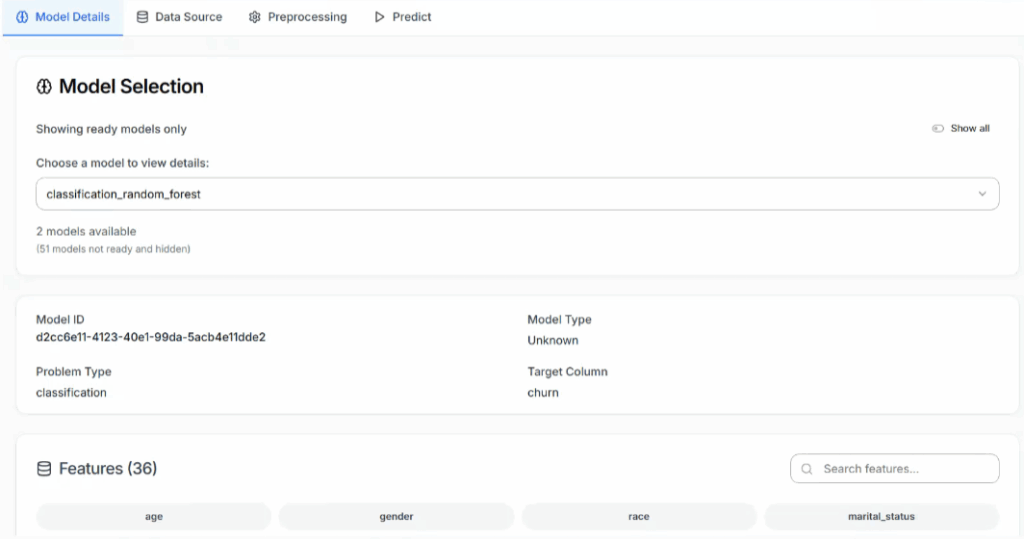1024x539 pixels.
Task: Click the database icon beside Features heading
Action: coord(44,469)
